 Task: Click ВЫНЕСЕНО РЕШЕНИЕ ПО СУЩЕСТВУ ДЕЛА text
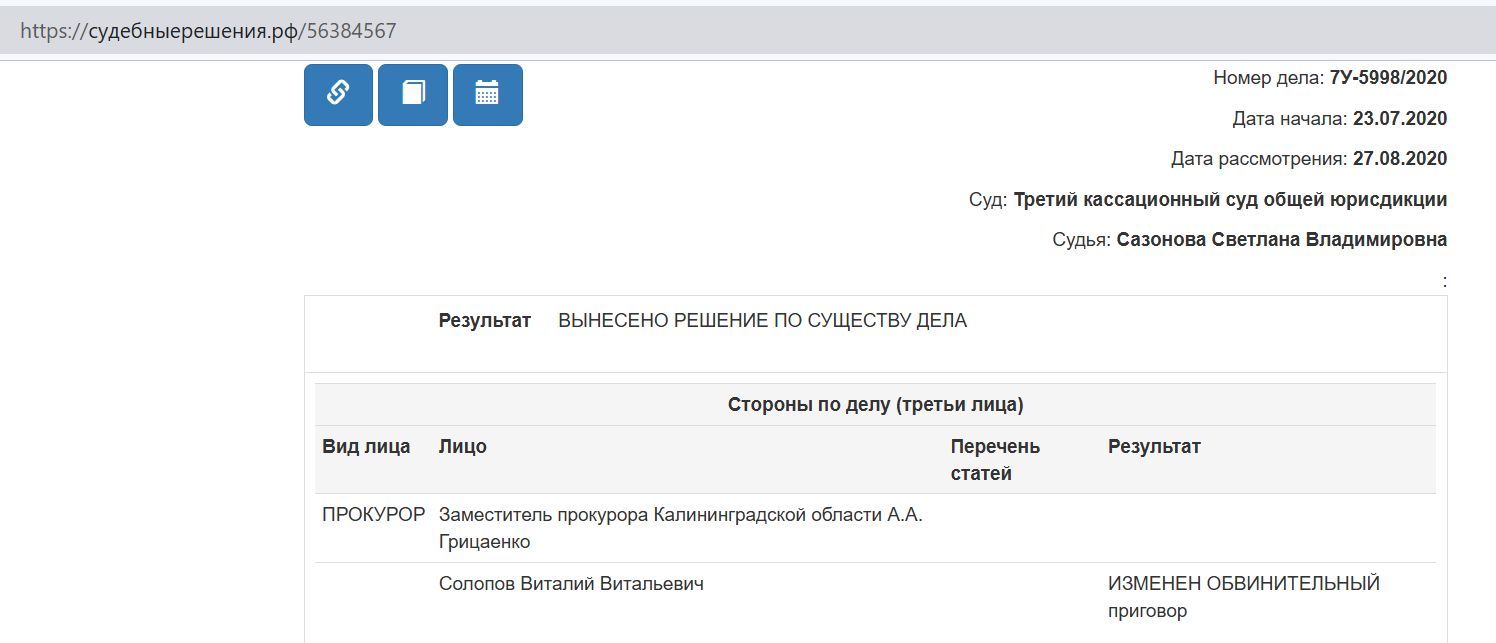click(763, 321)
